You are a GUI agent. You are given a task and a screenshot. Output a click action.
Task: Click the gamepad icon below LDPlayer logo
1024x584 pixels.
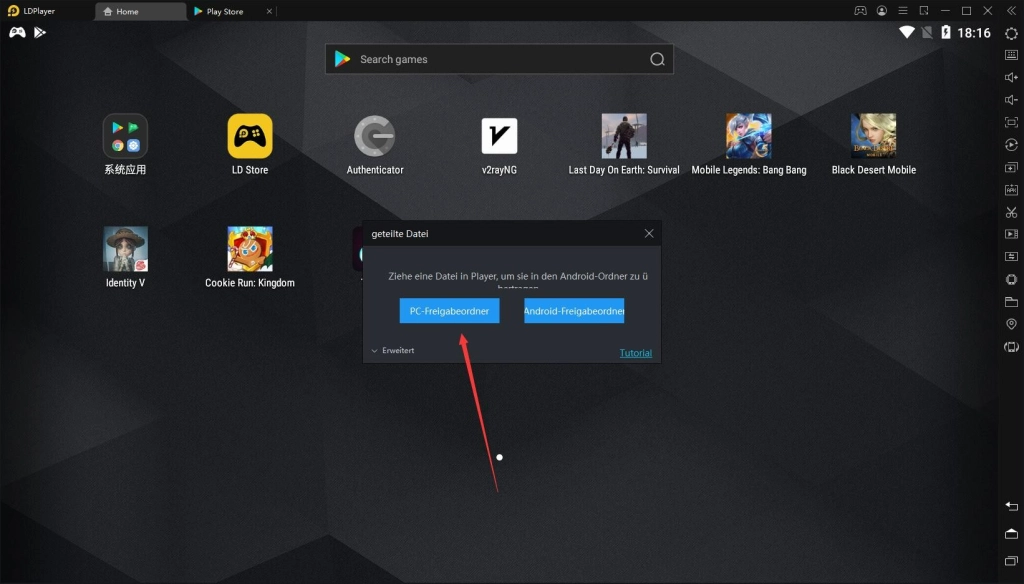click(x=17, y=32)
